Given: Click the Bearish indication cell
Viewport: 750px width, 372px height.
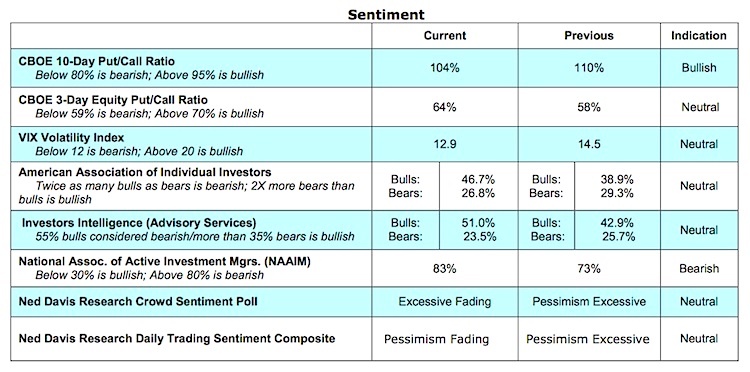Looking at the screenshot, I should (x=699, y=269).
